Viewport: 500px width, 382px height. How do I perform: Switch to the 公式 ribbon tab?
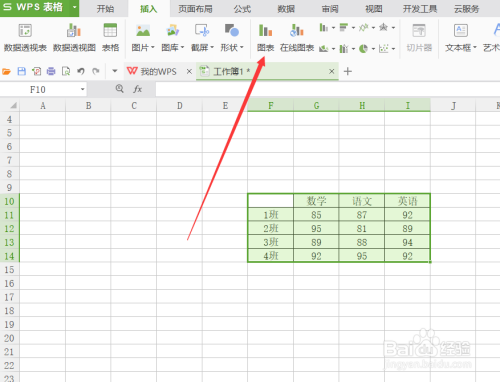(242, 9)
